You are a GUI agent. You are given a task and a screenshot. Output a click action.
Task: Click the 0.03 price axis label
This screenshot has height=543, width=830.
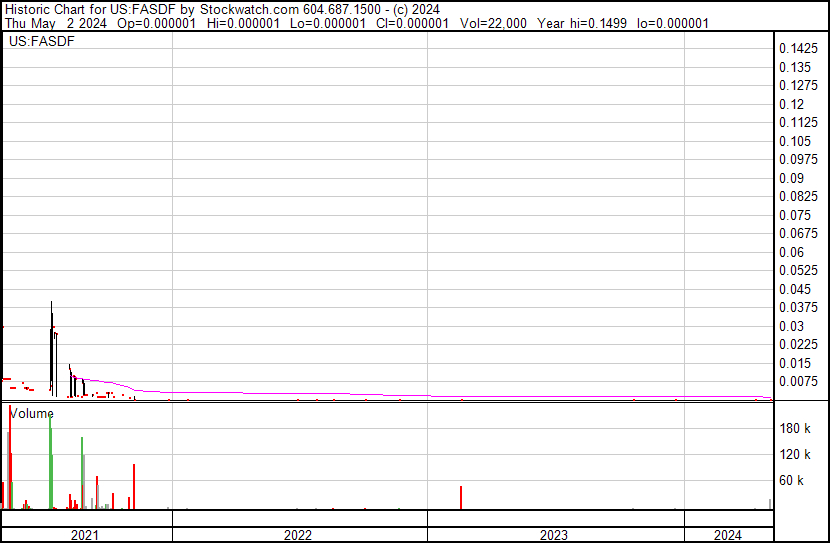[791, 326]
